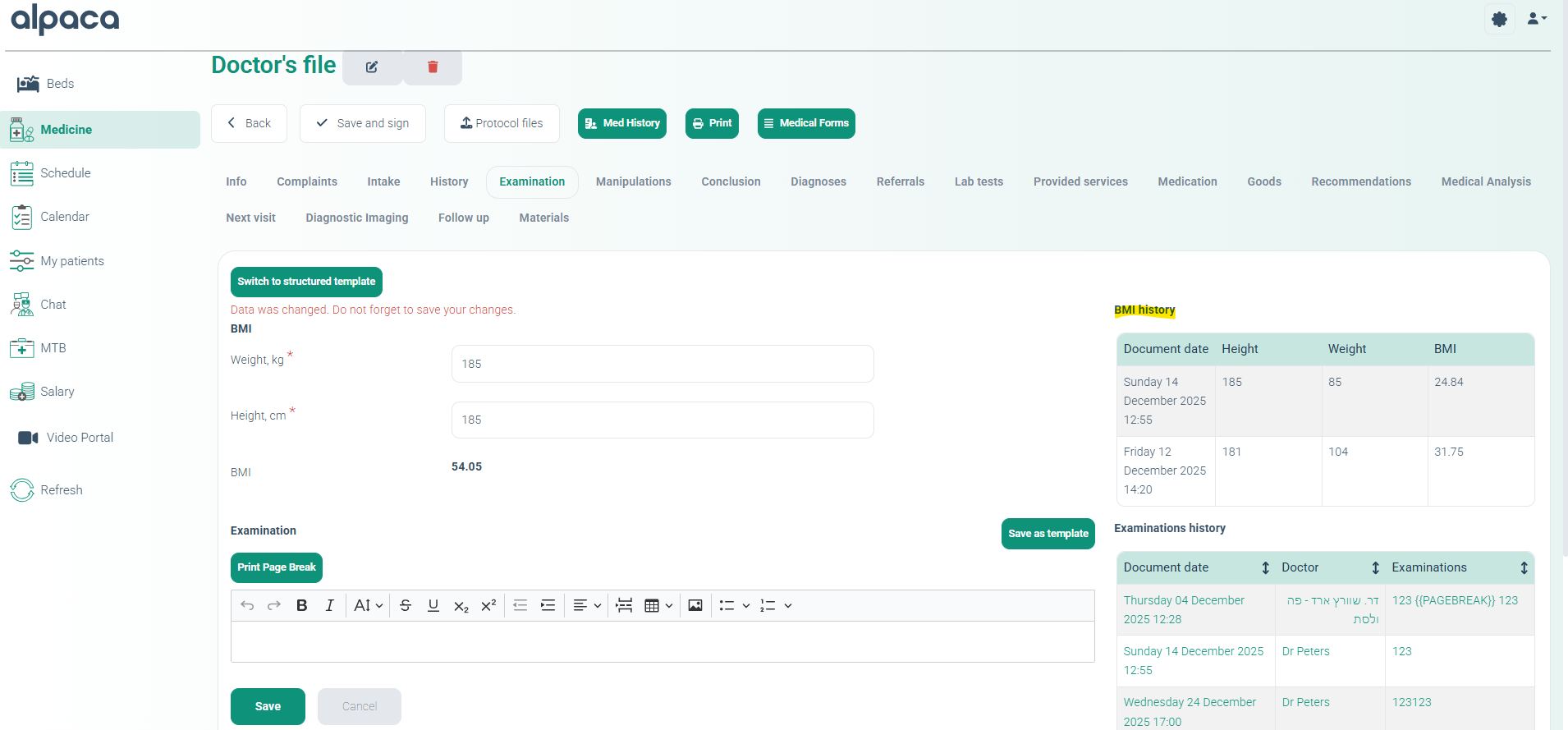Viewport: 1568px width, 730px height.
Task: Open settings via the gear icon
Action: [x=1499, y=19]
